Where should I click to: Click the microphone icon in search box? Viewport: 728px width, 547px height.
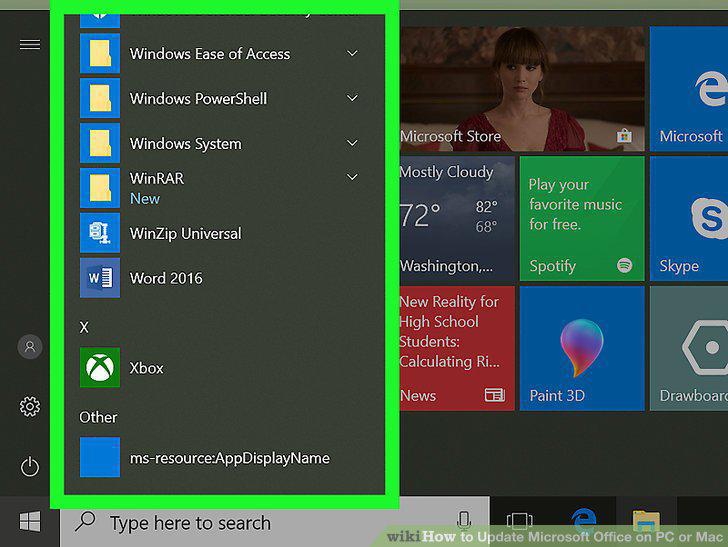[463, 521]
